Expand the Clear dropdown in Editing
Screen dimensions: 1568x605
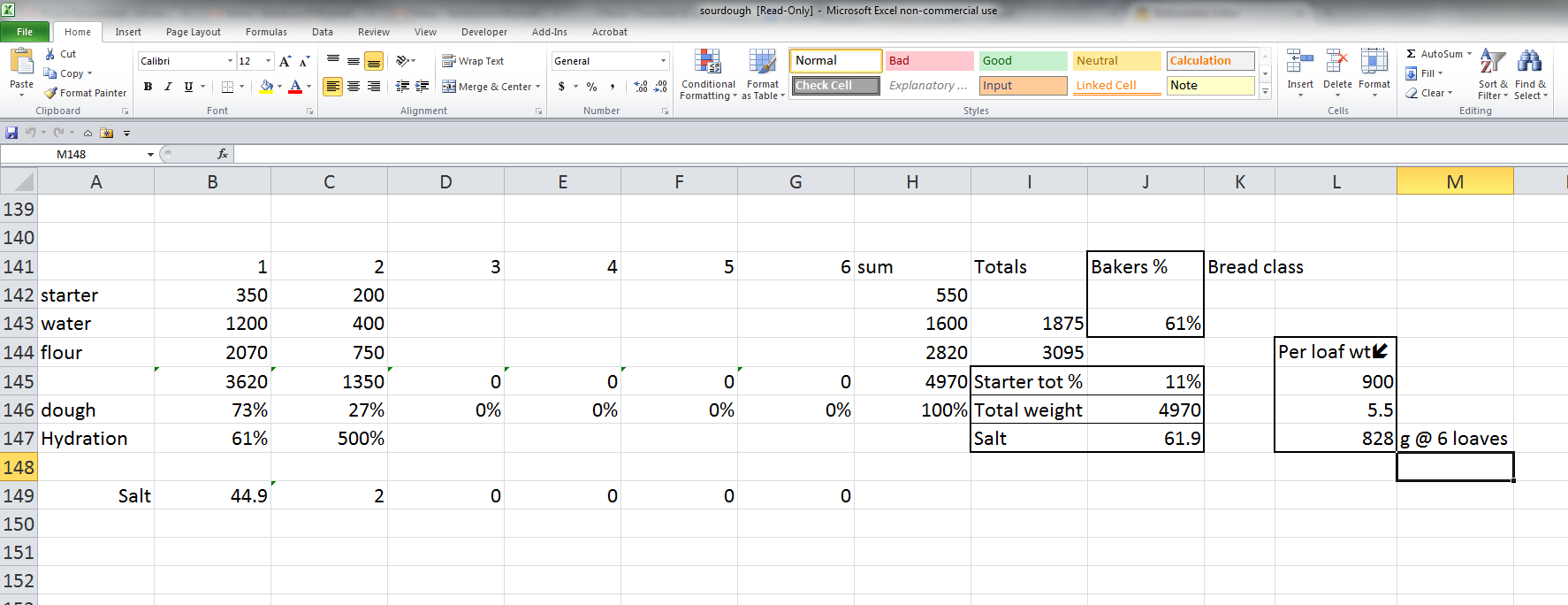point(1450,93)
